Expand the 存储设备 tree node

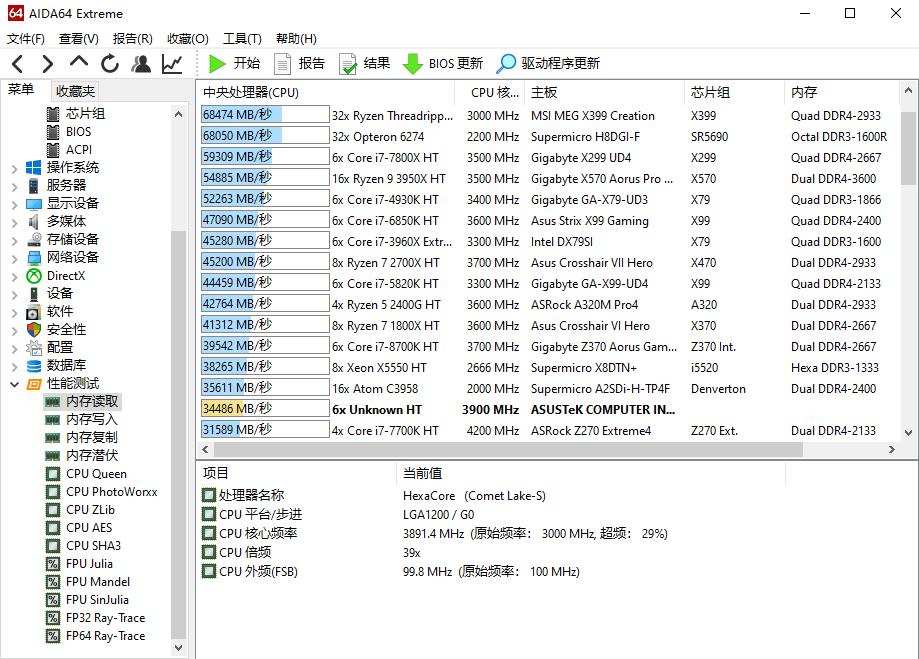click(14, 240)
